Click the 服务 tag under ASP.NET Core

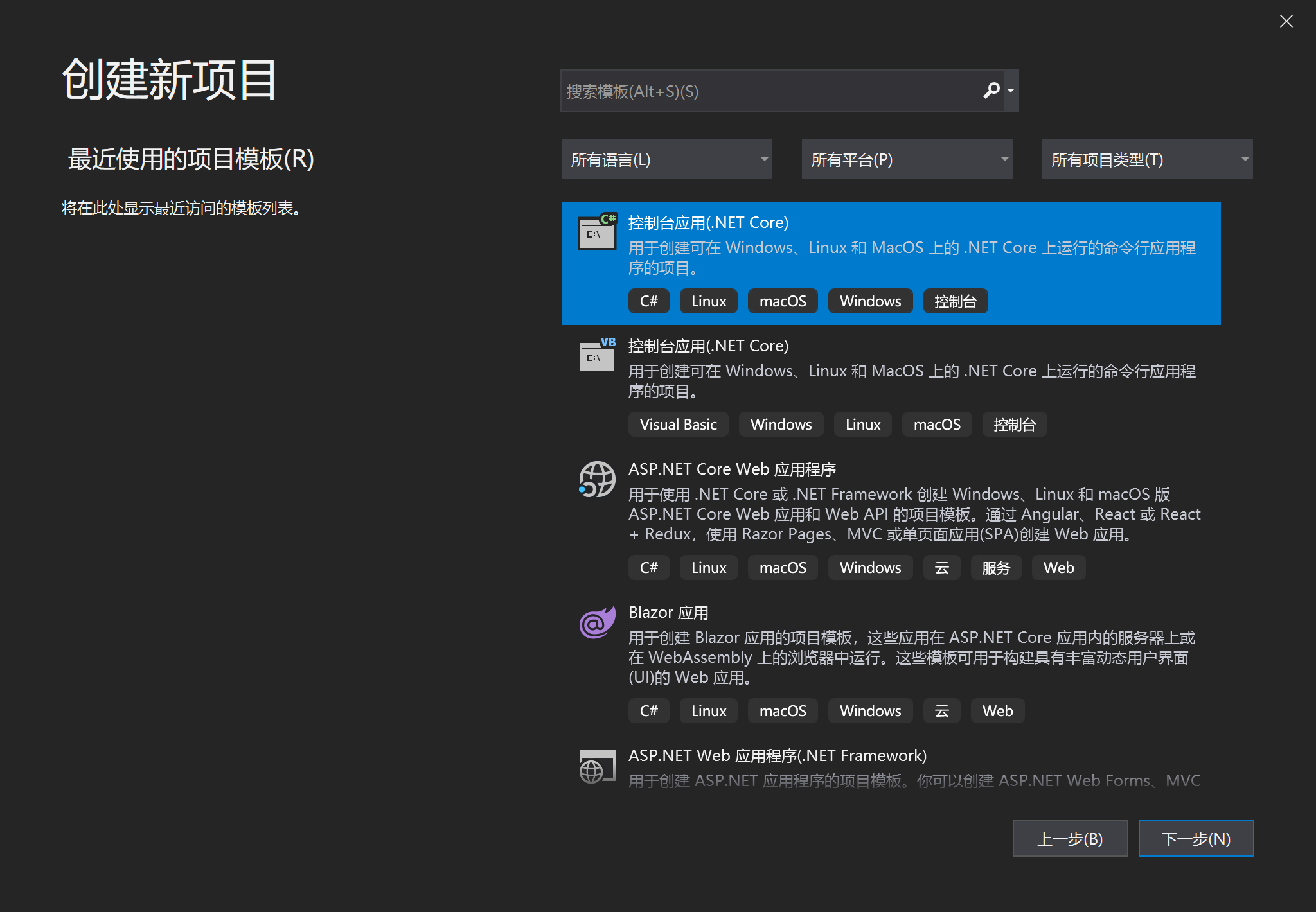(x=995, y=568)
